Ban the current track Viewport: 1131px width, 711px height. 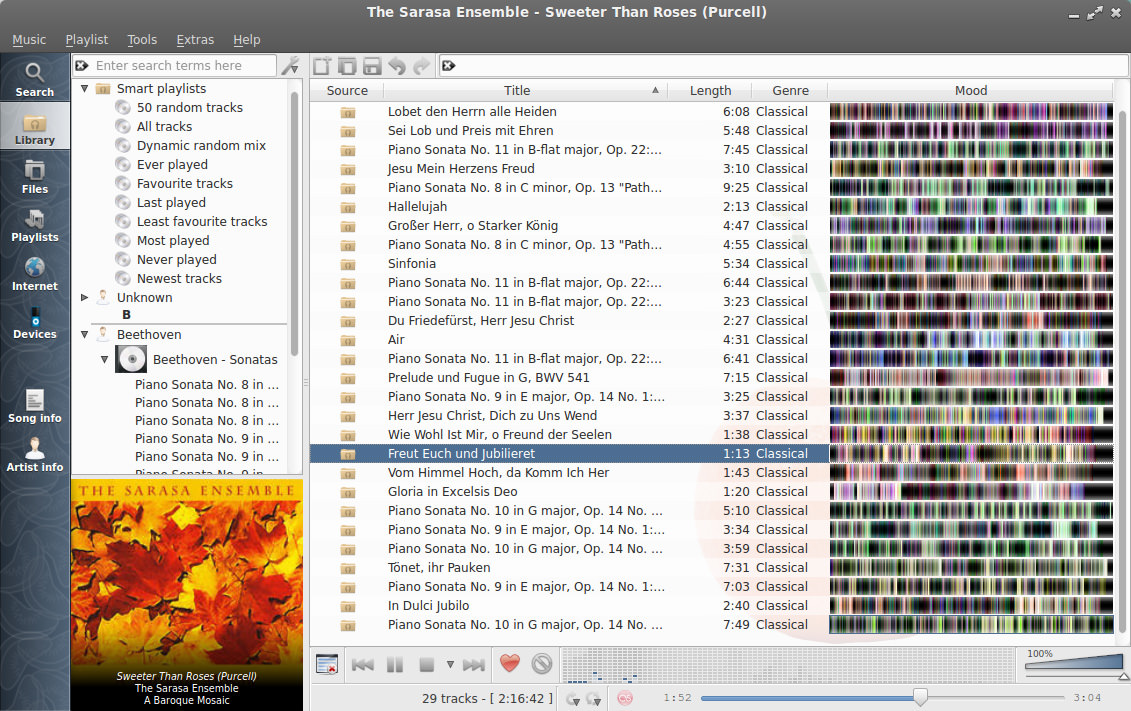(542, 663)
